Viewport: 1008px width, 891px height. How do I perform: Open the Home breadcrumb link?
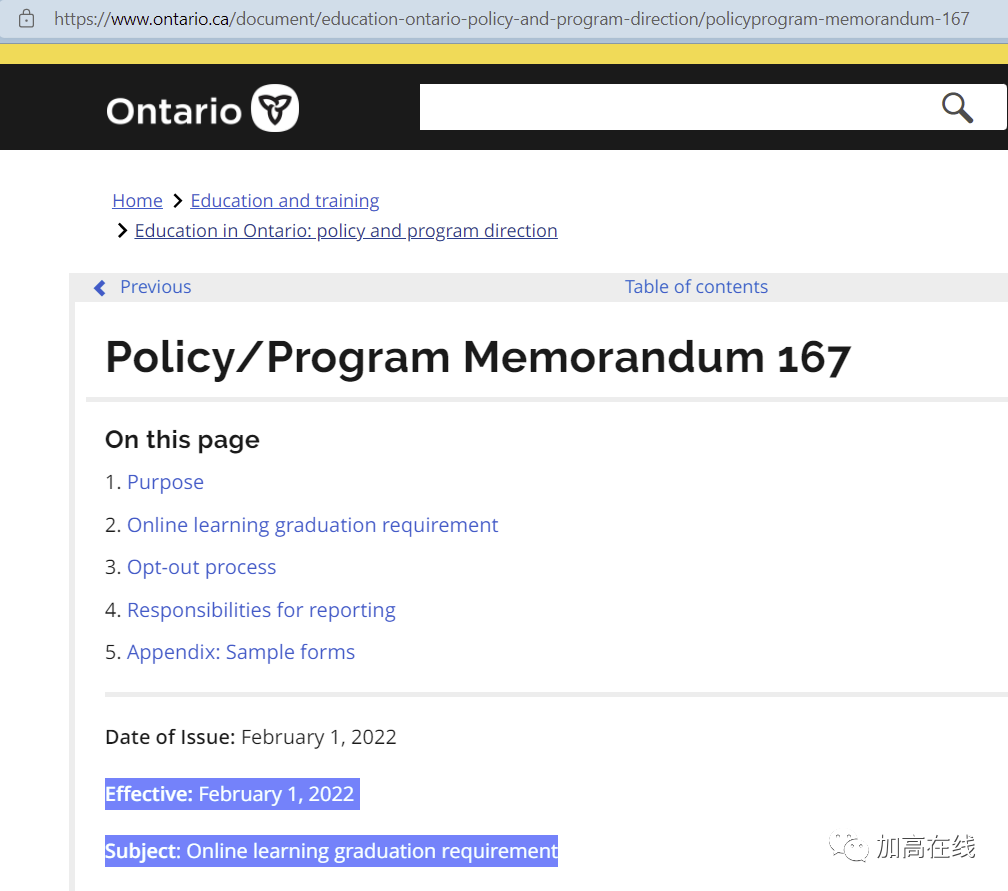click(137, 201)
